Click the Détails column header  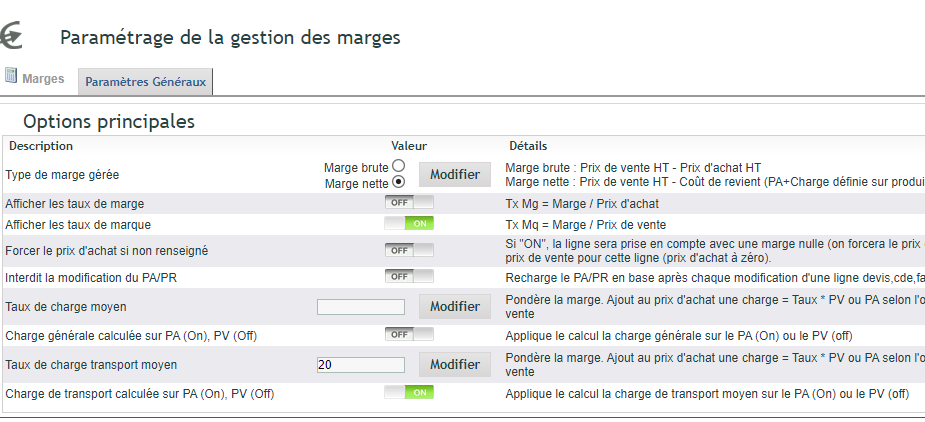[x=528, y=146]
